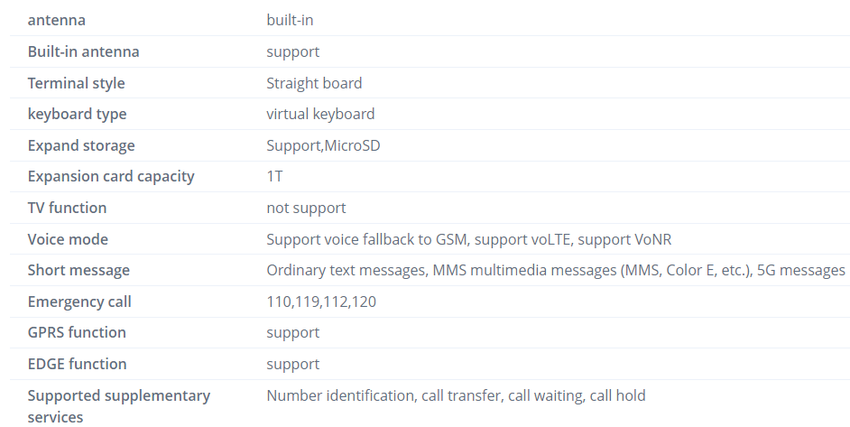Image resolution: width=850 pixels, height=427 pixels.
Task: Click 'Straight board' value text
Action: pyautogui.click(x=314, y=83)
